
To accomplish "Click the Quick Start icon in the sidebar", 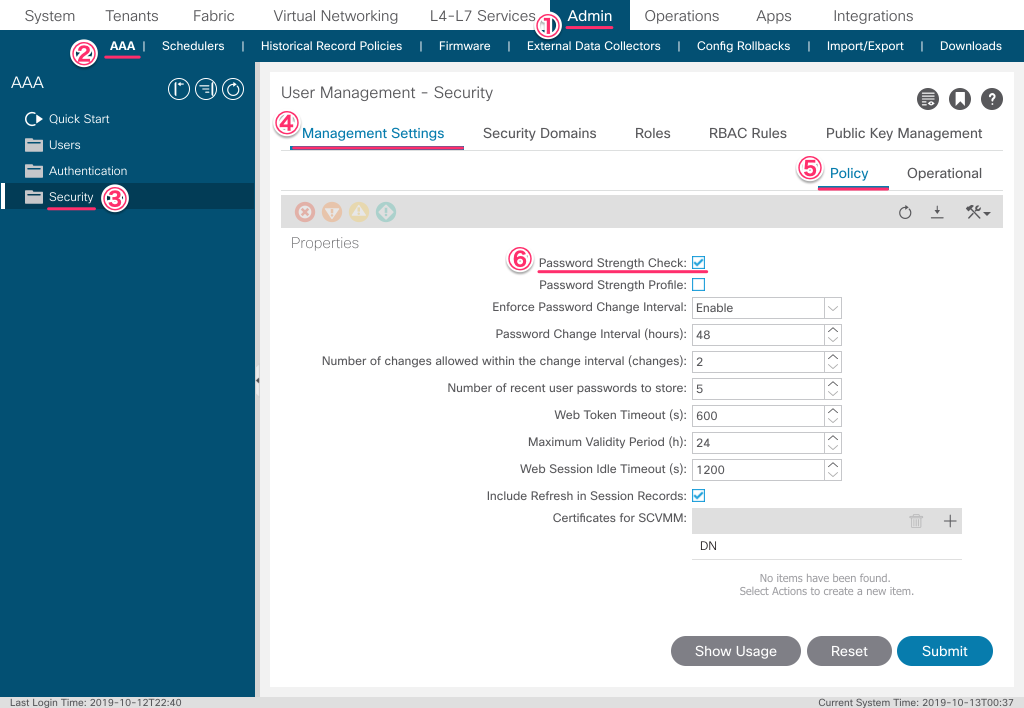I will [33, 119].
